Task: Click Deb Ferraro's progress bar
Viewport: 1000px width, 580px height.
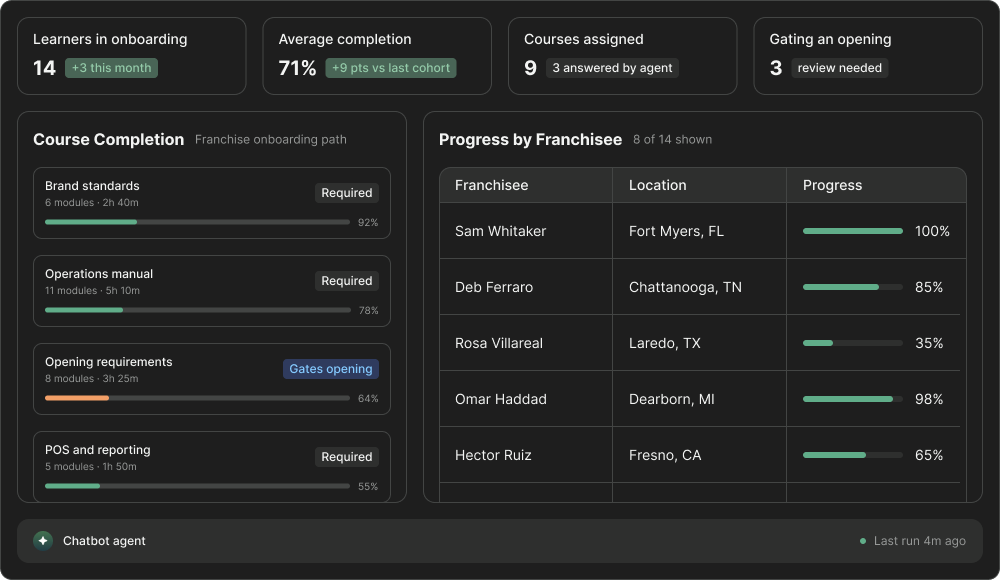Action: point(853,287)
